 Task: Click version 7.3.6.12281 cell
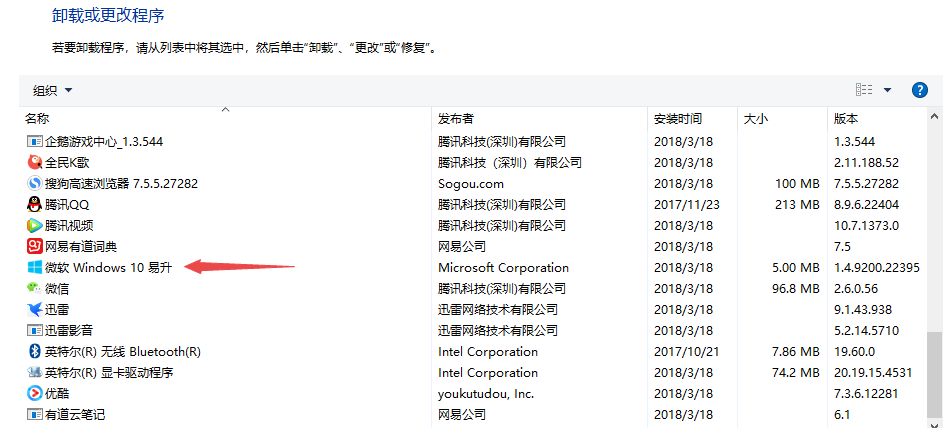(866, 394)
